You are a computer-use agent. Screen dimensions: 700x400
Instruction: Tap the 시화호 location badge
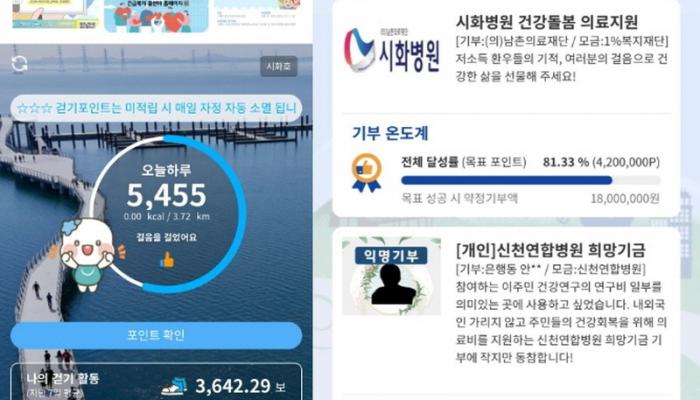click(x=279, y=66)
